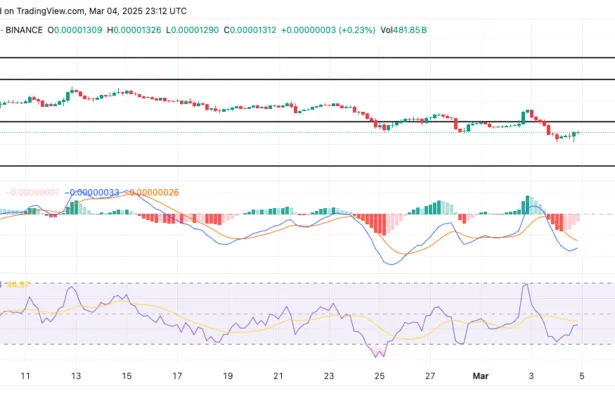Viewport: 615px width, 410px height.
Task: Click the 25 date label on time axis
Action: pos(380,377)
